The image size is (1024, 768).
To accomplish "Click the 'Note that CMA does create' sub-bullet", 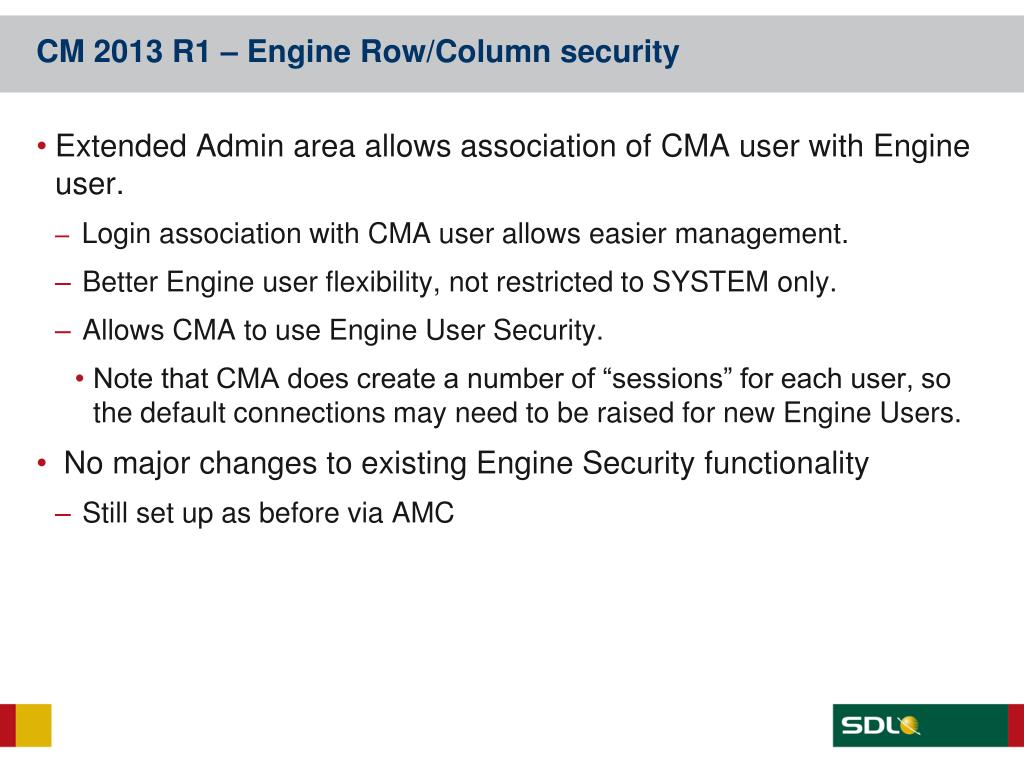I will pyautogui.click(x=527, y=396).
